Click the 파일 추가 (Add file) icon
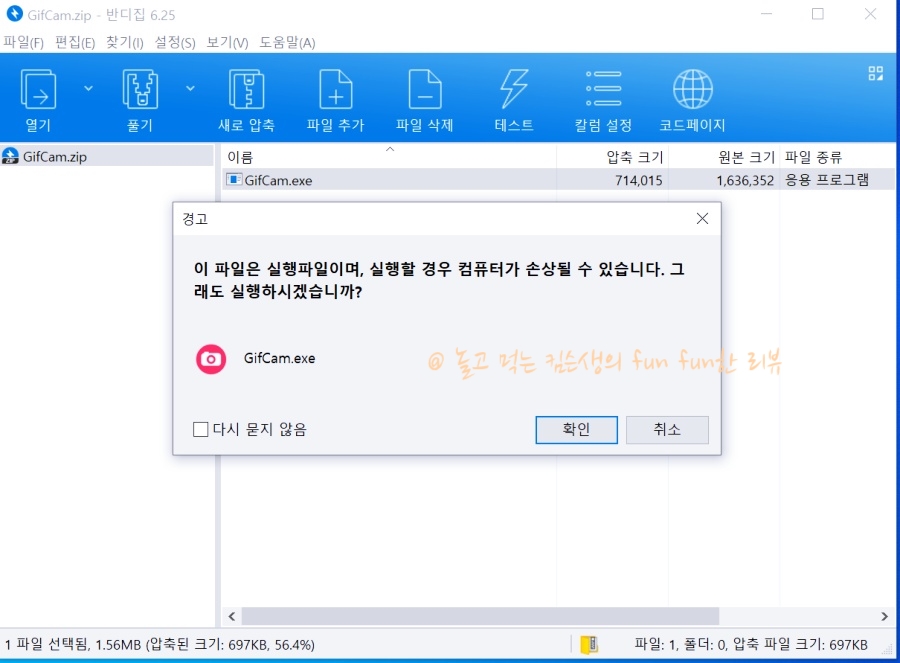900x663 pixels. click(x=335, y=89)
